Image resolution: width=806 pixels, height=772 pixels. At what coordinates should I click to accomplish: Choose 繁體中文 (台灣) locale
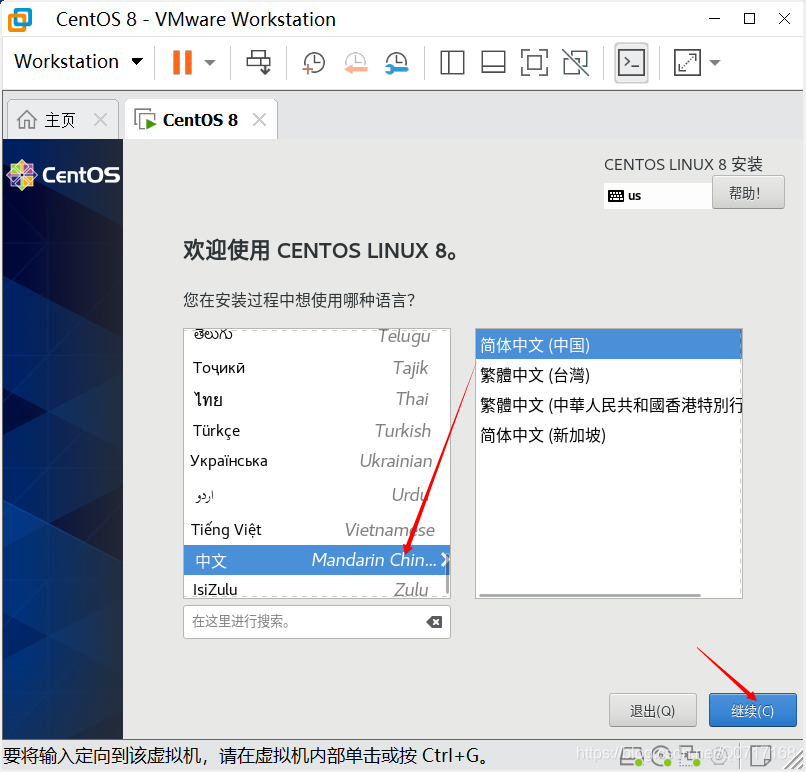609,375
